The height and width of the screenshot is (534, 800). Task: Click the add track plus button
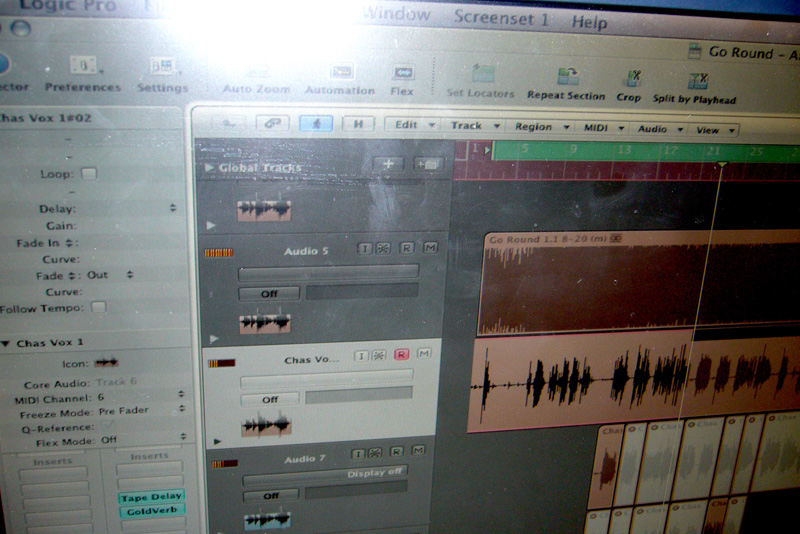(x=388, y=164)
